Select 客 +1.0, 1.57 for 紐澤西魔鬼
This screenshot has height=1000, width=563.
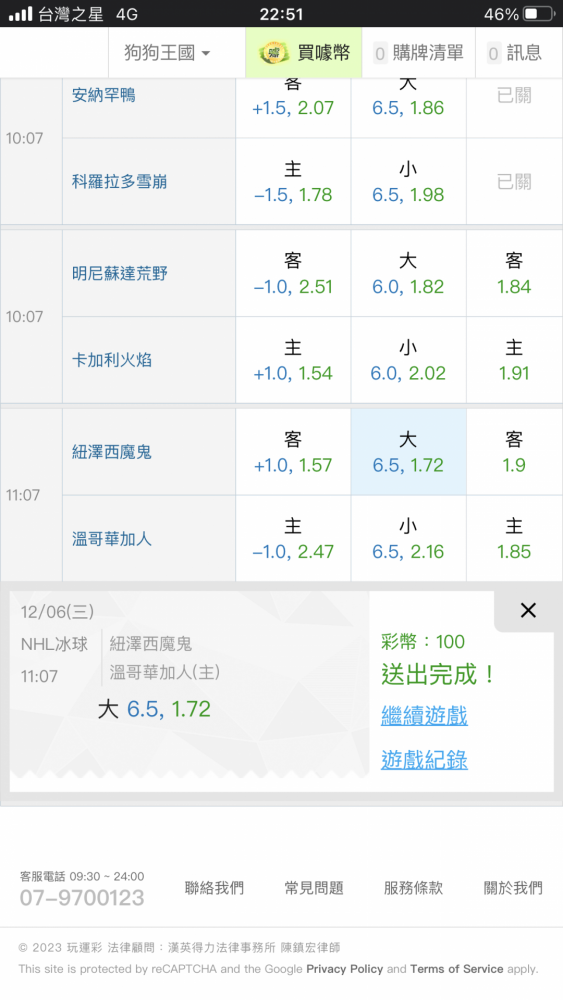pyautogui.click(x=293, y=452)
